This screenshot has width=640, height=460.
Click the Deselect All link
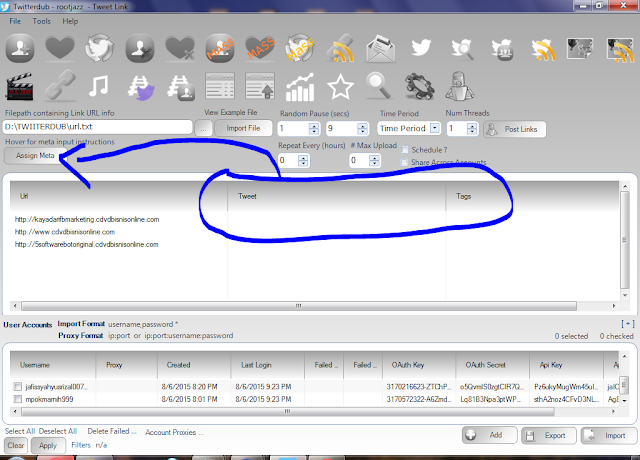pos(58,431)
